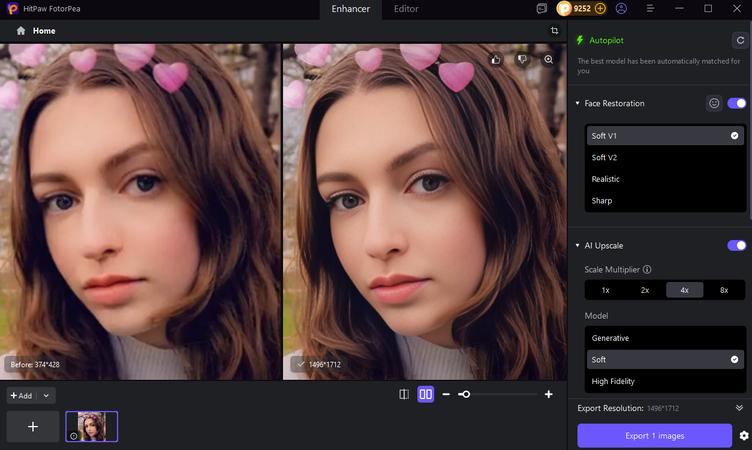Click the large plus add-image tile

(33, 426)
